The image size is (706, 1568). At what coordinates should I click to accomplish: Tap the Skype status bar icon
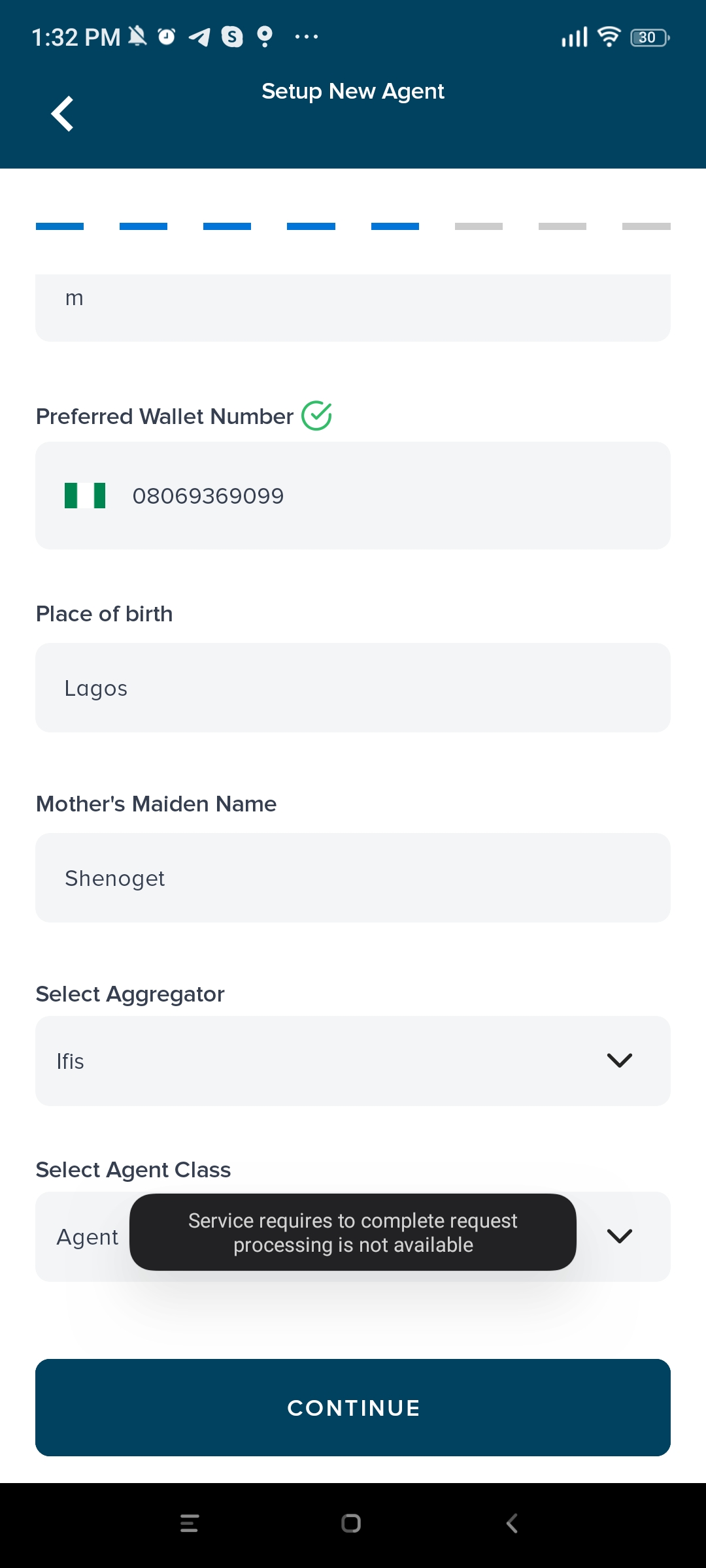click(232, 37)
